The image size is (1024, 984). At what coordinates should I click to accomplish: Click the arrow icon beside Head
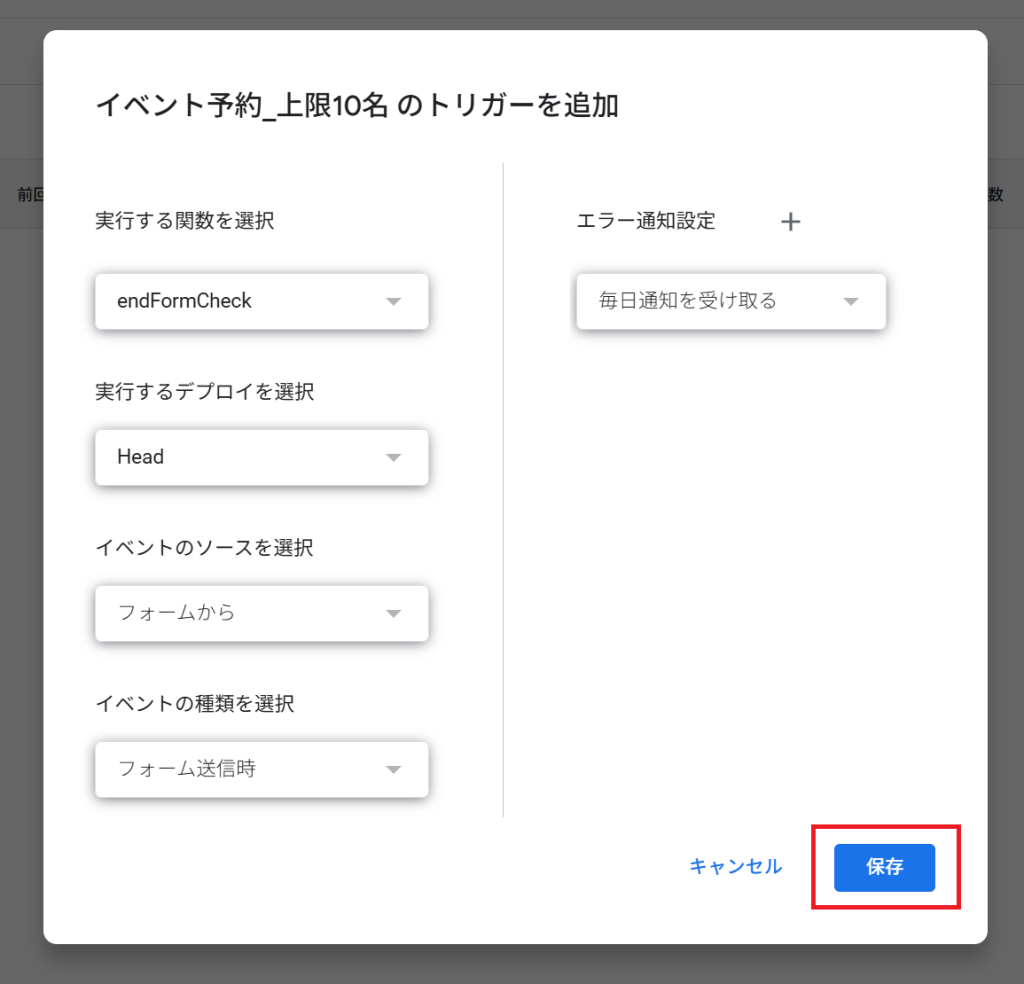tap(393, 457)
